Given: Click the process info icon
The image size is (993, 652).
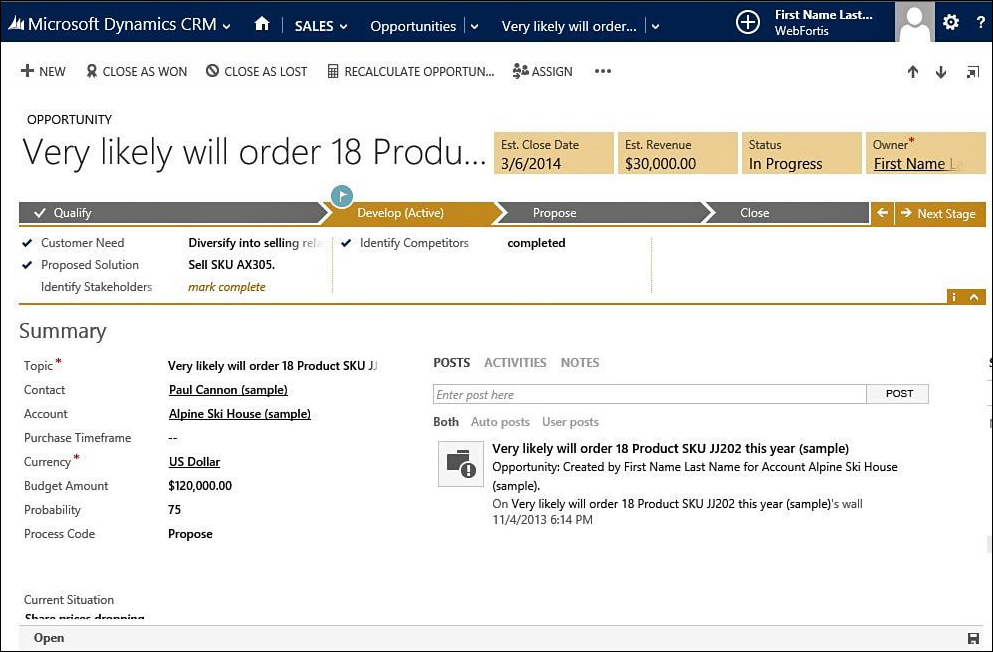Looking at the screenshot, I should pyautogui.click(x=954, y=297).
